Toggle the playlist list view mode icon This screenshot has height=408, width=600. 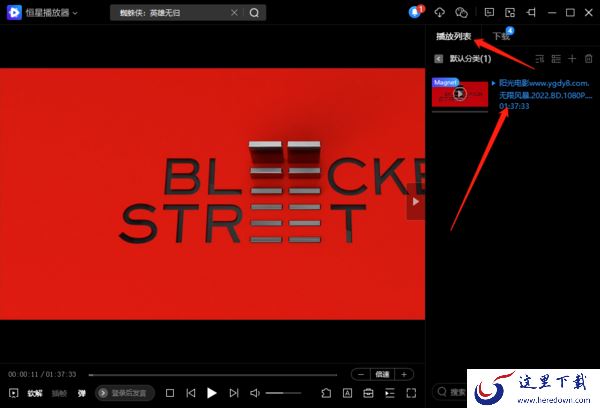click(x=556, y=59)
